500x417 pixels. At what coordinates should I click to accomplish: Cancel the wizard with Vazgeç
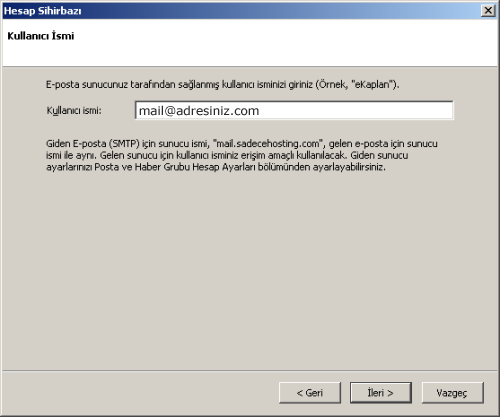click(452, 393)
